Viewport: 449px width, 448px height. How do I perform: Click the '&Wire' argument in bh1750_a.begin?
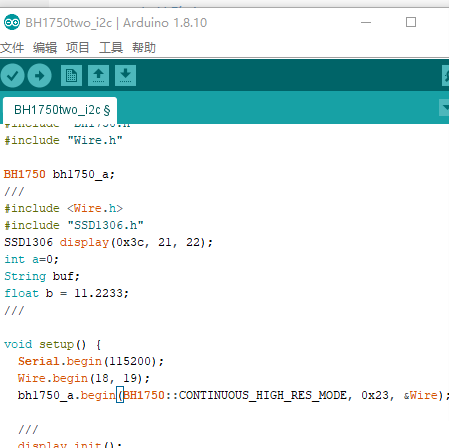tap(420, 395)
